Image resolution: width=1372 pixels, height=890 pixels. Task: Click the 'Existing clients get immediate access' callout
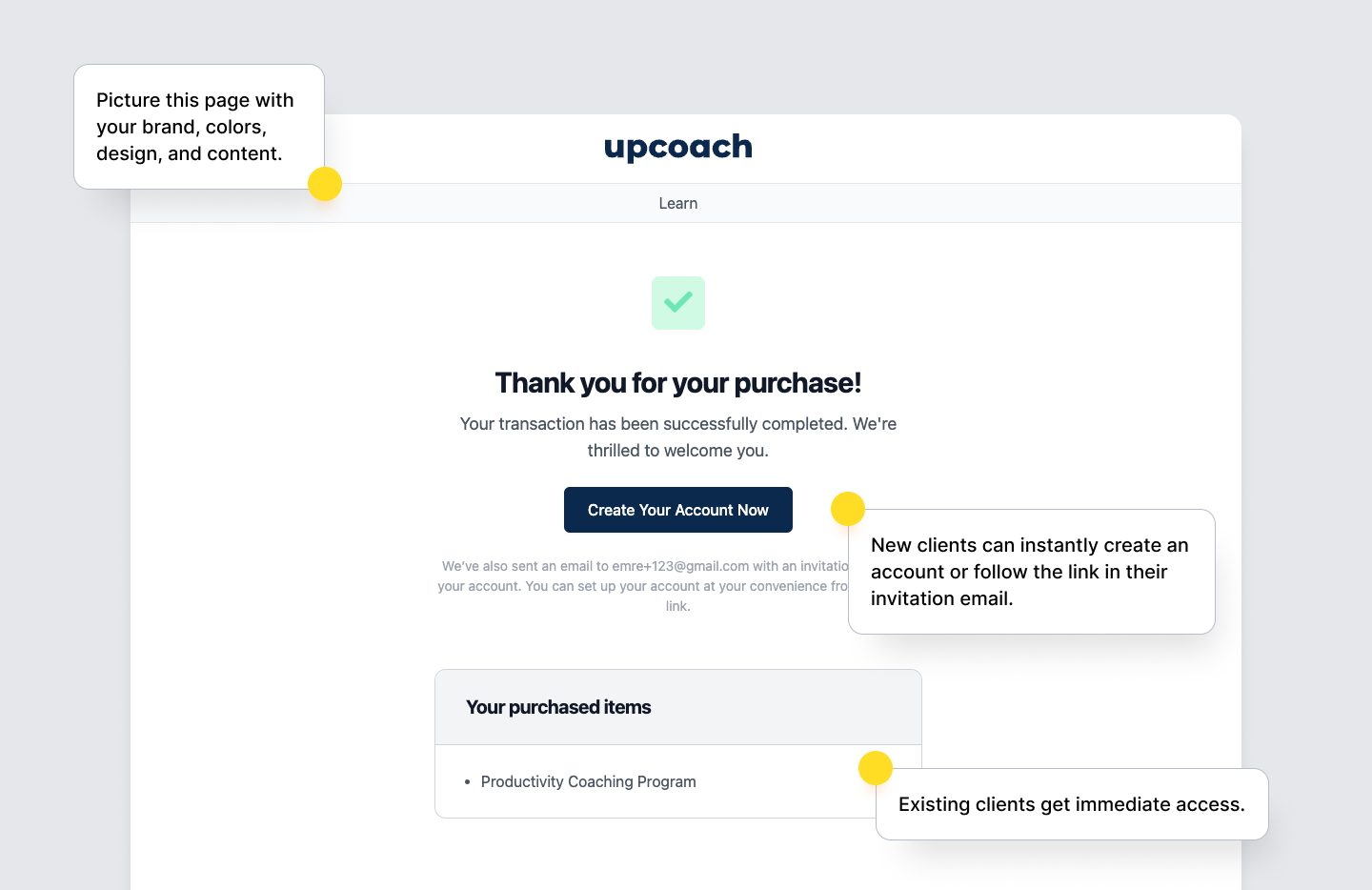[1071, 804]
